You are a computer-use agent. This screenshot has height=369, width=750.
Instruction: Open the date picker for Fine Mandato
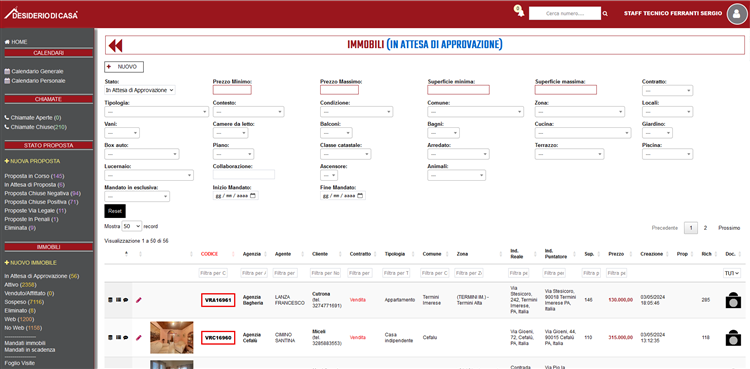tap(360, 196)
